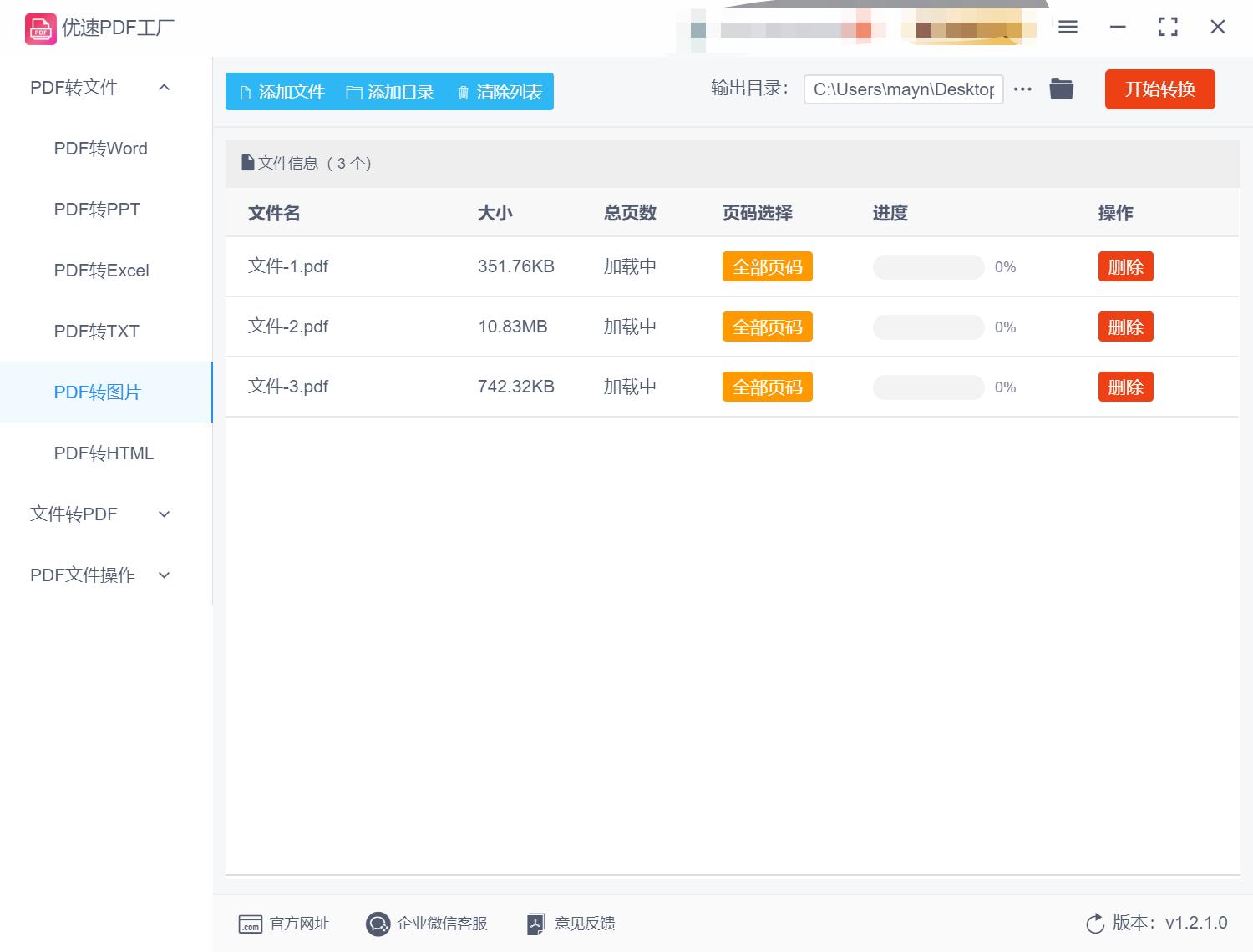The image size is (1253, 952).
Task: Click the 官方网址 website icon
Action: [x=250, y=924]
